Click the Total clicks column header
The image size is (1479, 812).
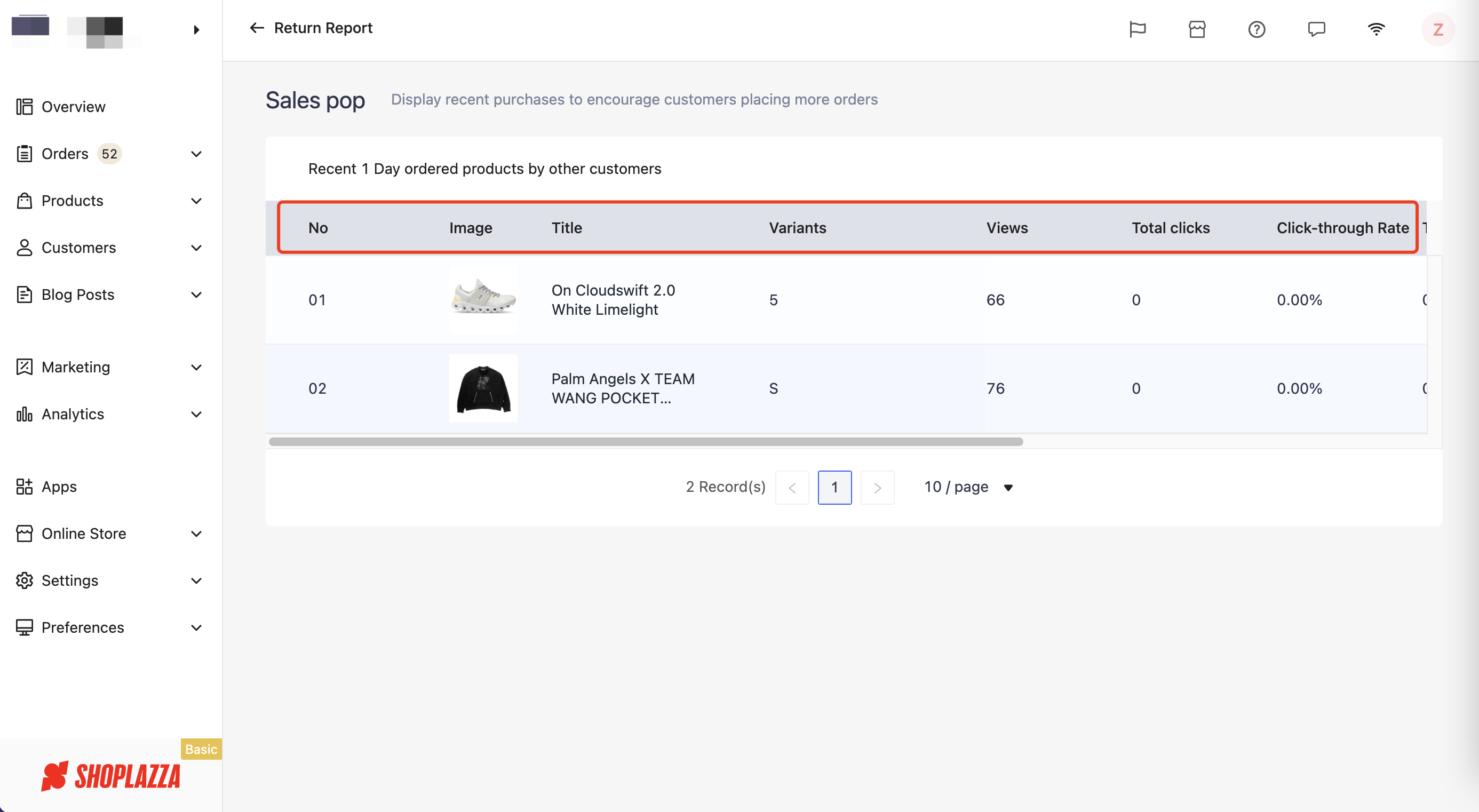[x=1171, y=228]
